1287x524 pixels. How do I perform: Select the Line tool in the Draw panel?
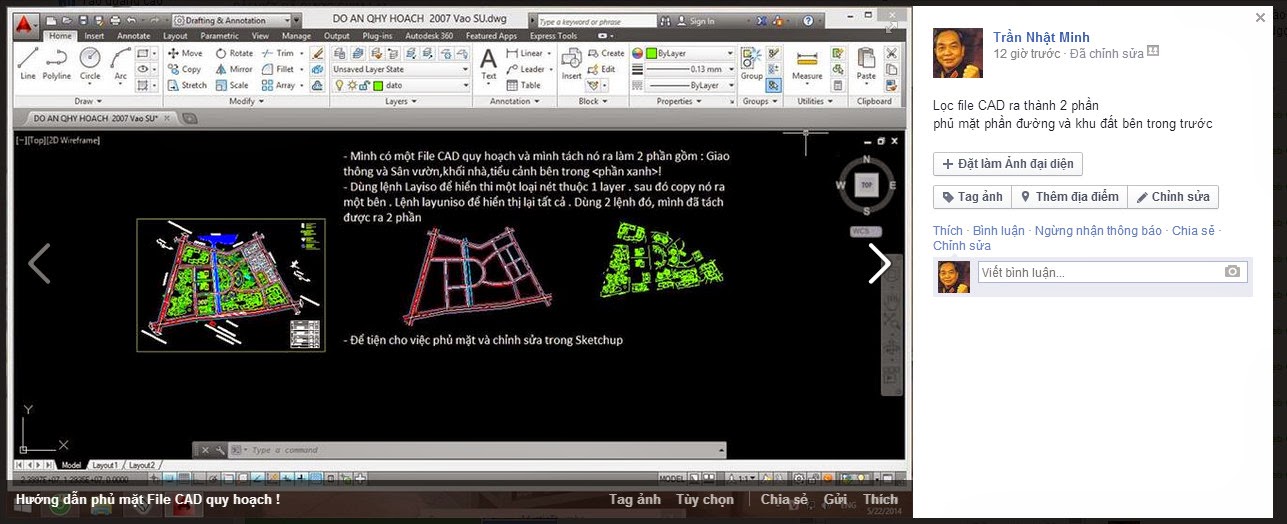28,63
